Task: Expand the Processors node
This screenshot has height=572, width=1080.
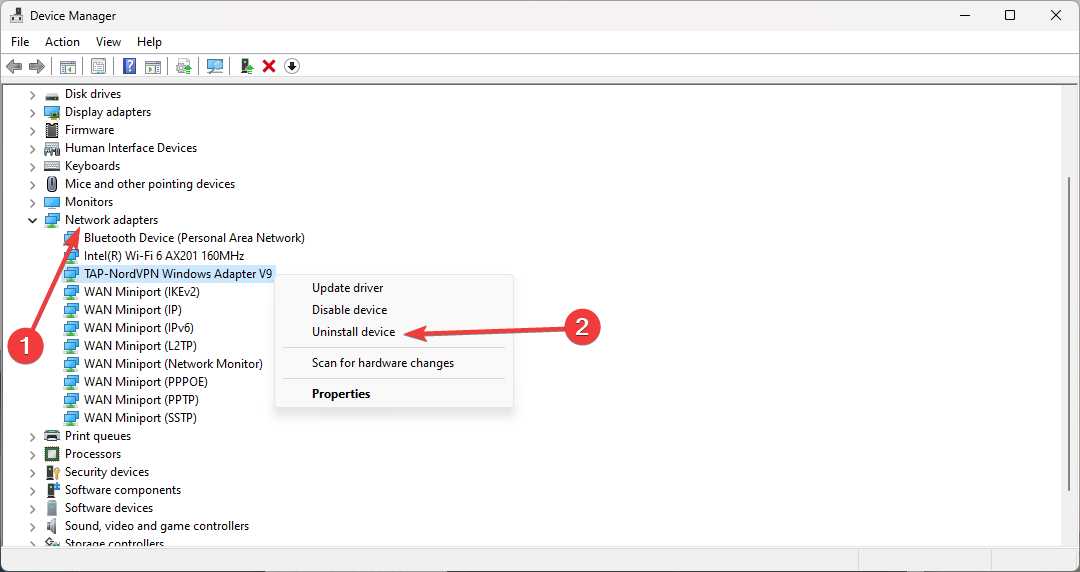Action: pos(32,454)
